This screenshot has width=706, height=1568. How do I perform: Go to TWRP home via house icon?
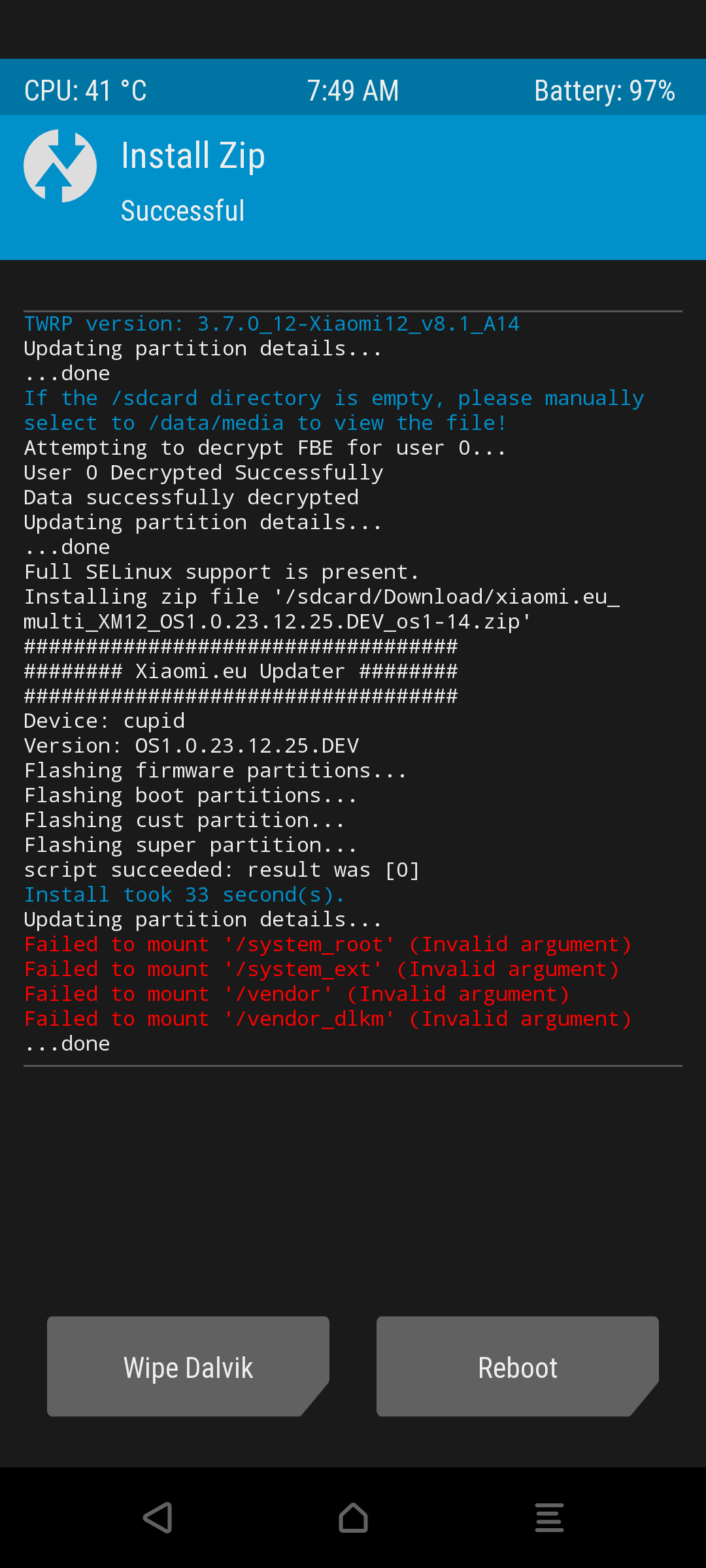pos(353,1517)
